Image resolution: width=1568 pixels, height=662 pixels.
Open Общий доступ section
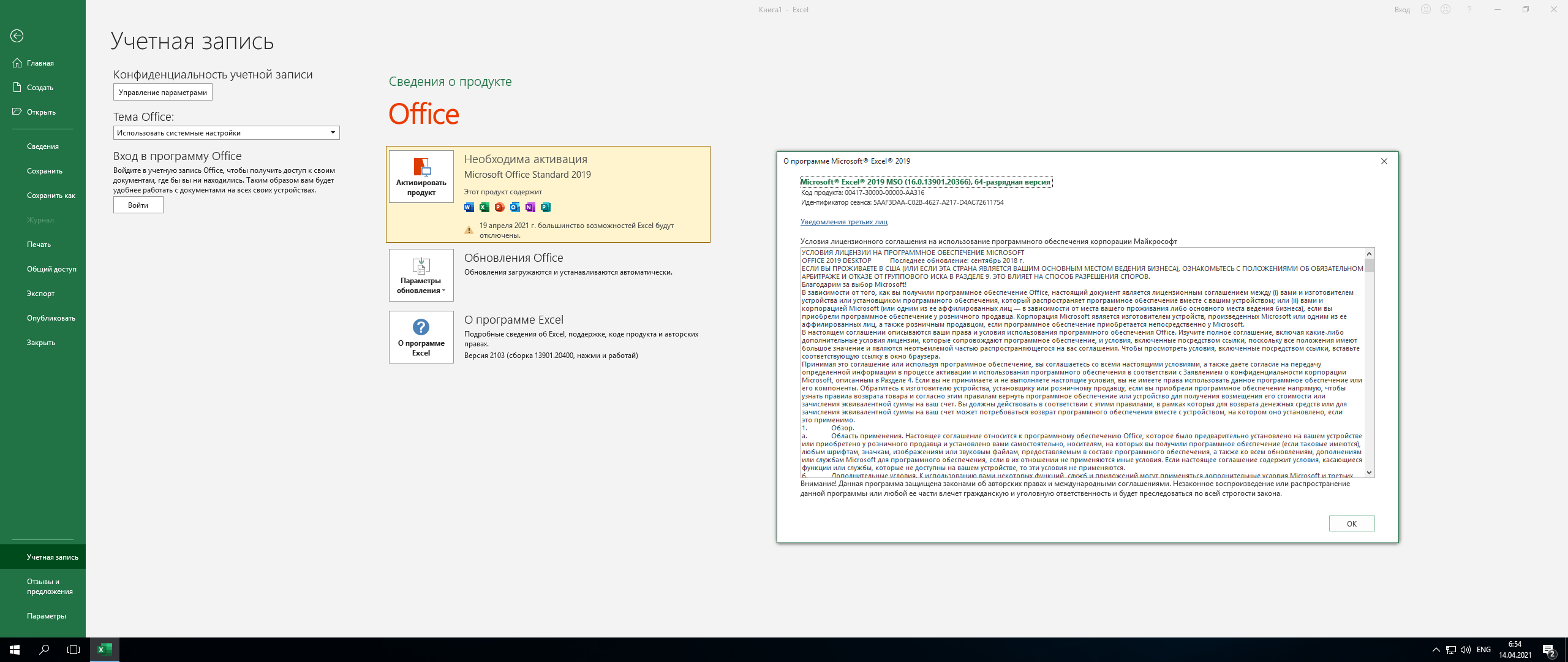click(43, 269)
